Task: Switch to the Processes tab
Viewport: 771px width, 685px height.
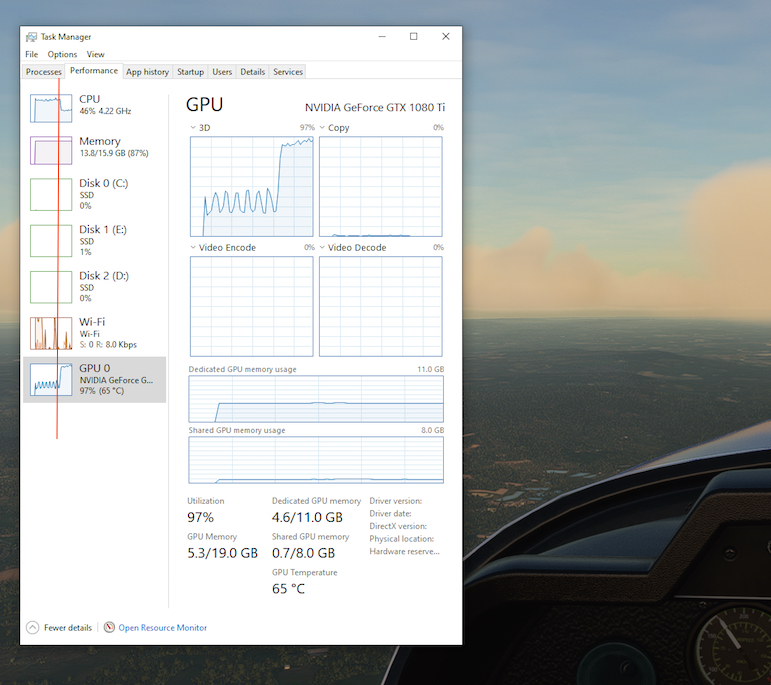Action: (x=44, y=72)
